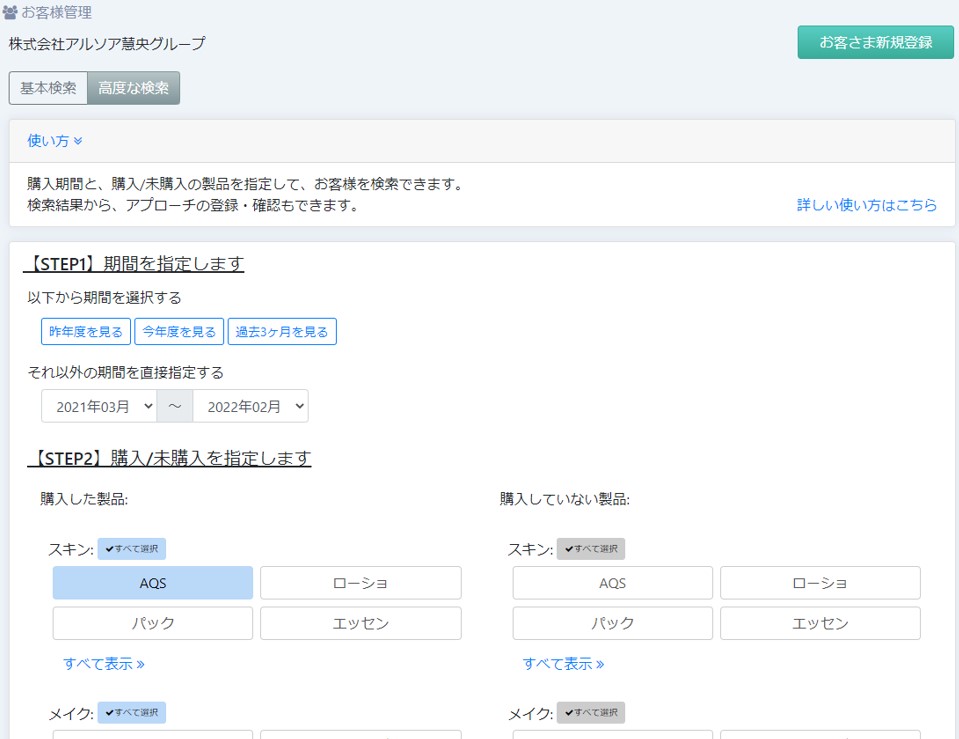
Task: Switch to 基本検索 tab
Action: point(48,88)
